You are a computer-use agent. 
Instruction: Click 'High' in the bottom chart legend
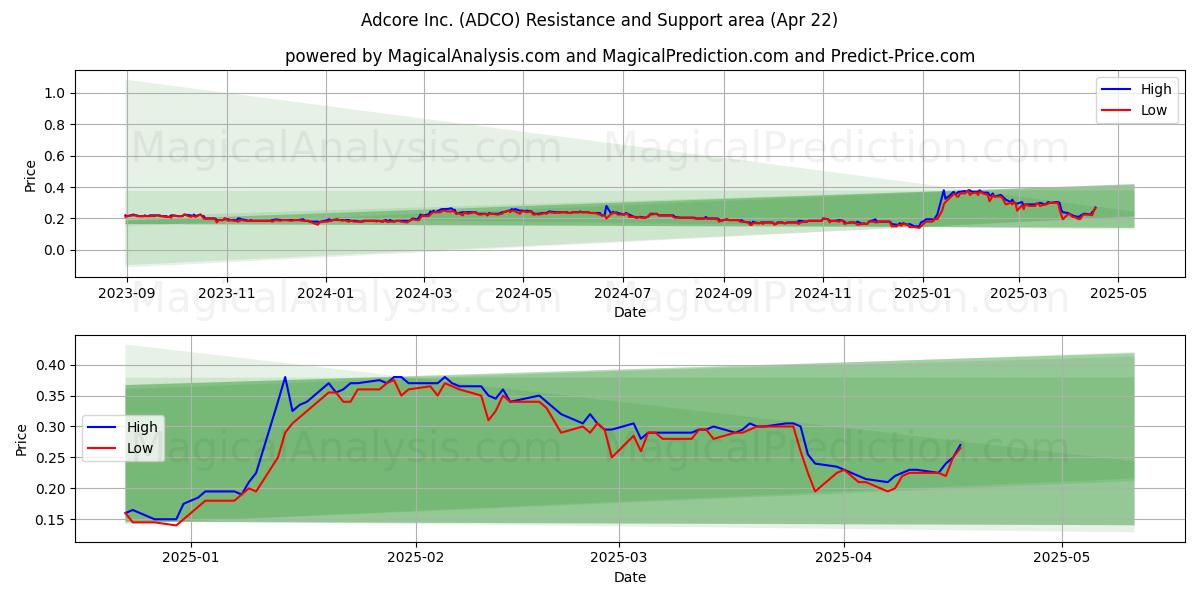point(140,427)
